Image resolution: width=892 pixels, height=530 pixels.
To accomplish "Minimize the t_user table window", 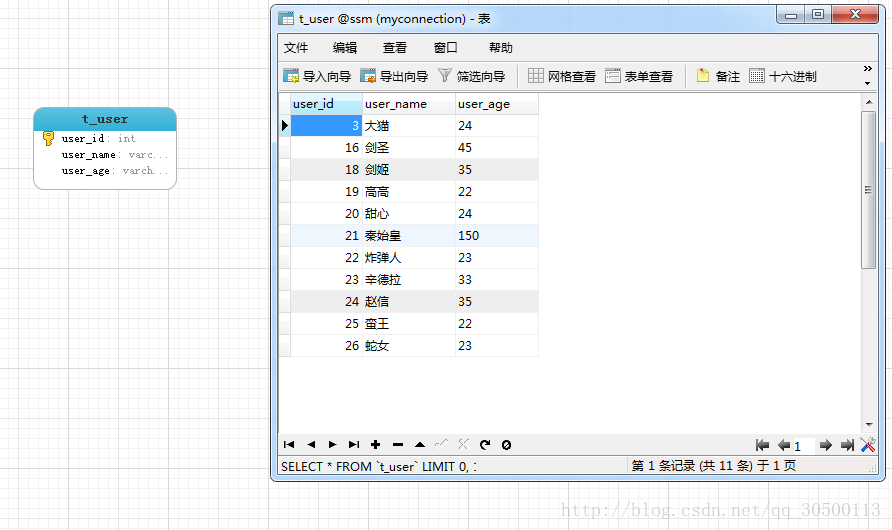I will (791, 15).
